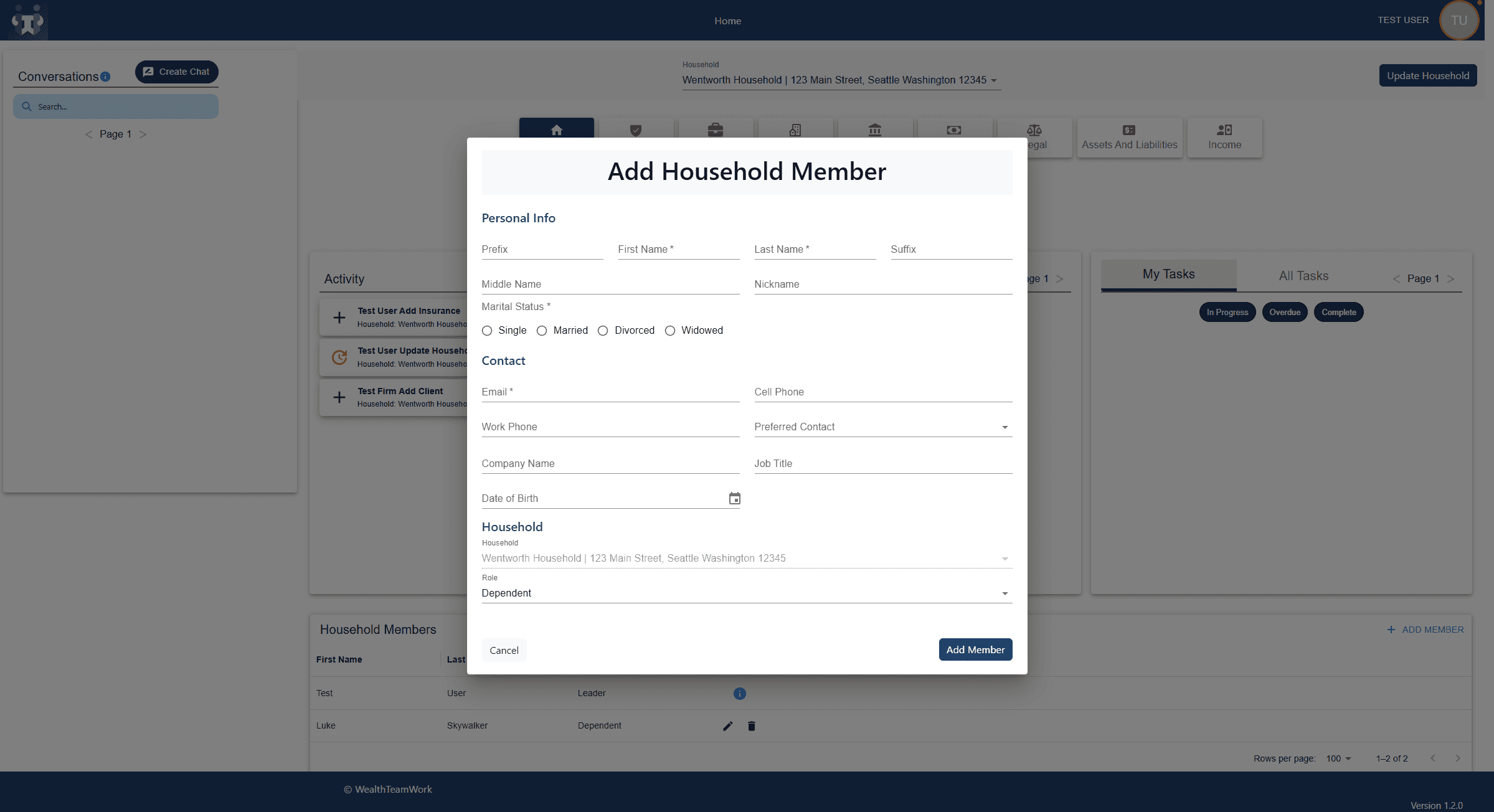Select the Widowed marital status
Screen dimensions: 1494x812
(x=670, y=331)
